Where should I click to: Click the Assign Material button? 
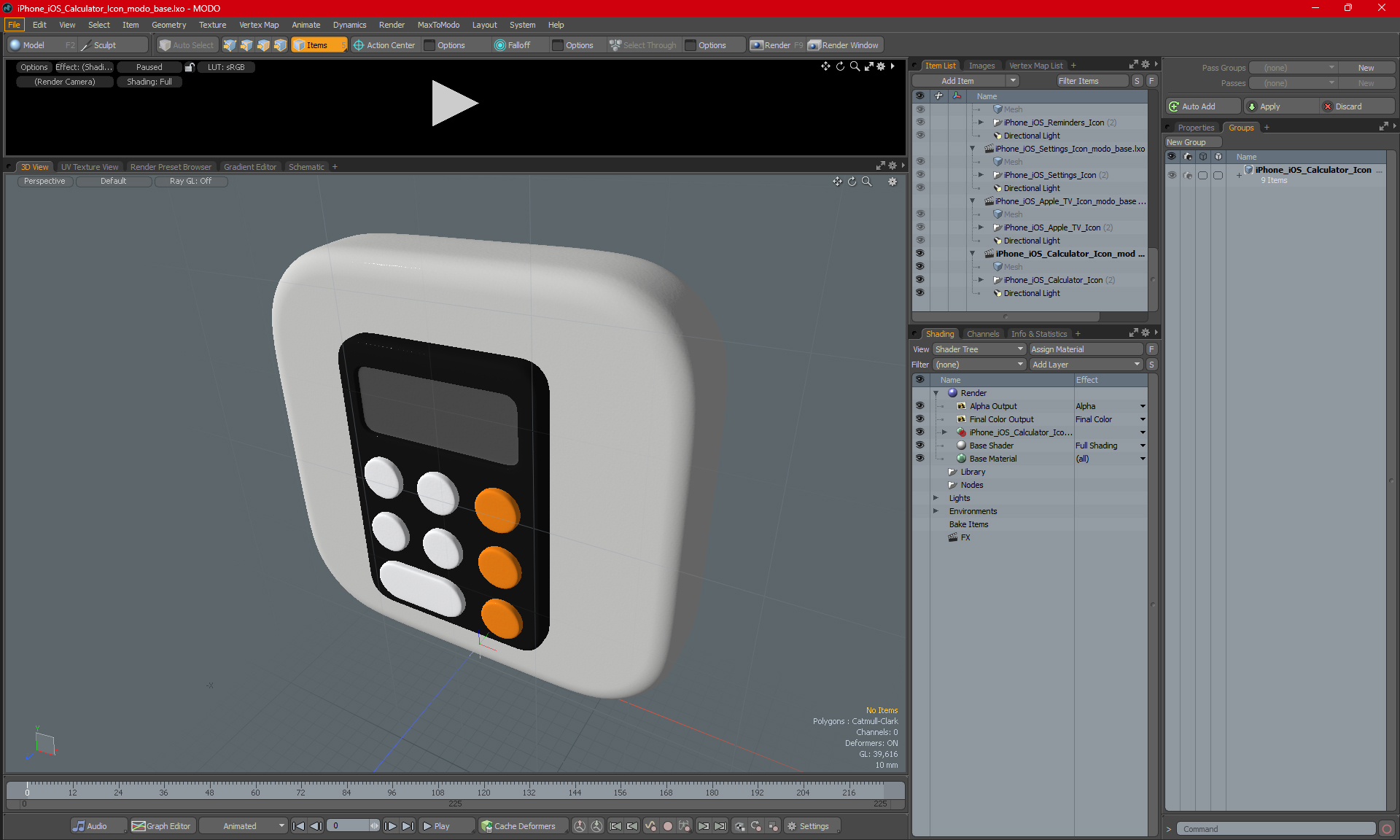(x=1086, y=349)
